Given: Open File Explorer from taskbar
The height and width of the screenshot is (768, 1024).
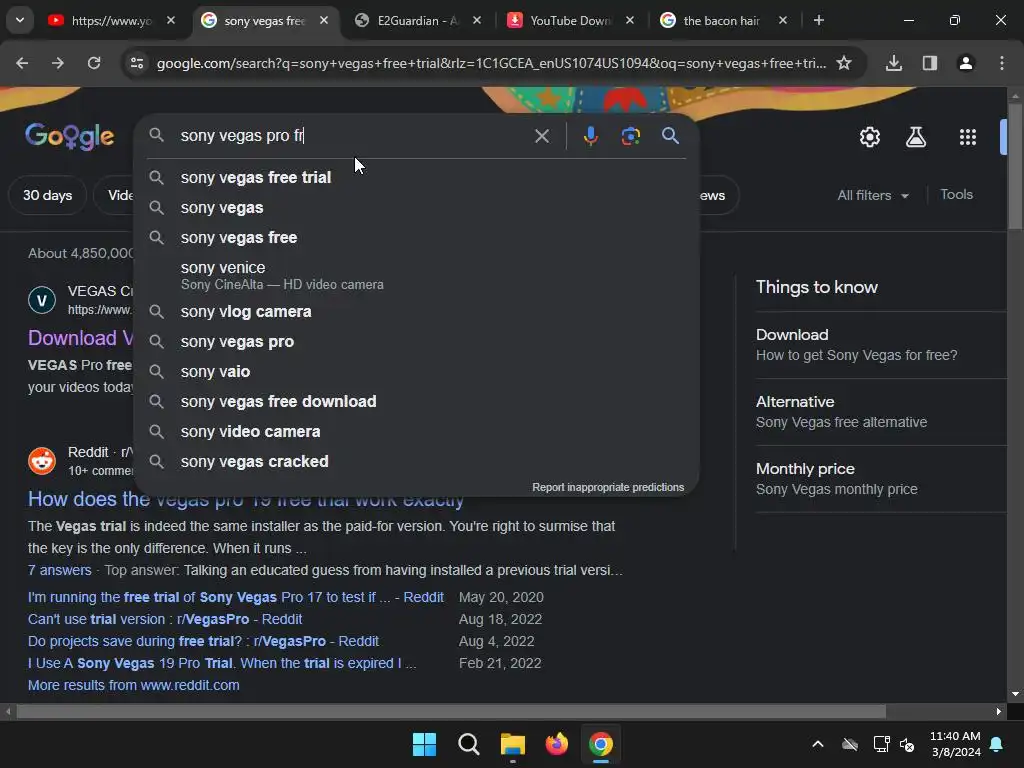Looking at the screenshot, I should click(513, 744).
